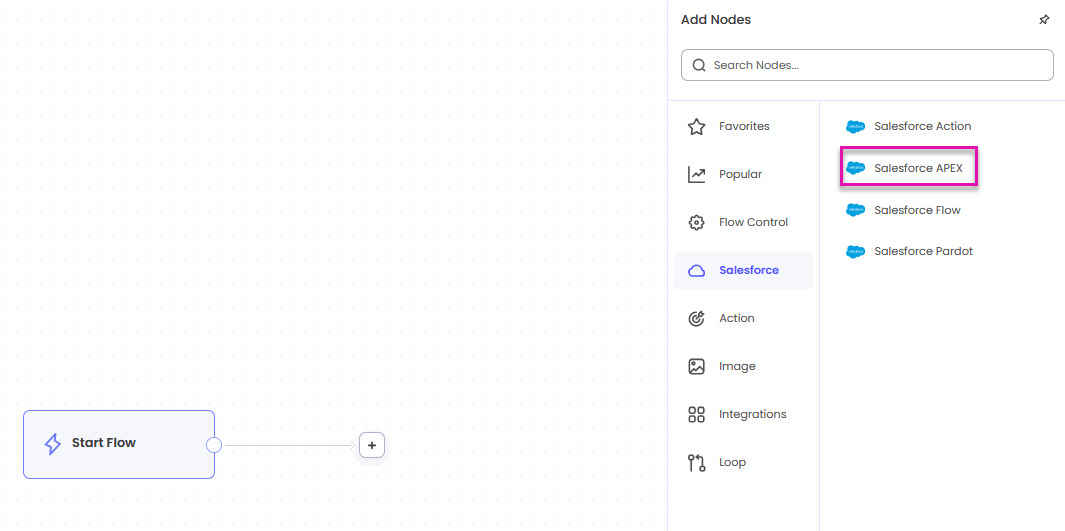Click the Start Flow output connector circle
This screenshot has height=531, width=1065.
214,445
